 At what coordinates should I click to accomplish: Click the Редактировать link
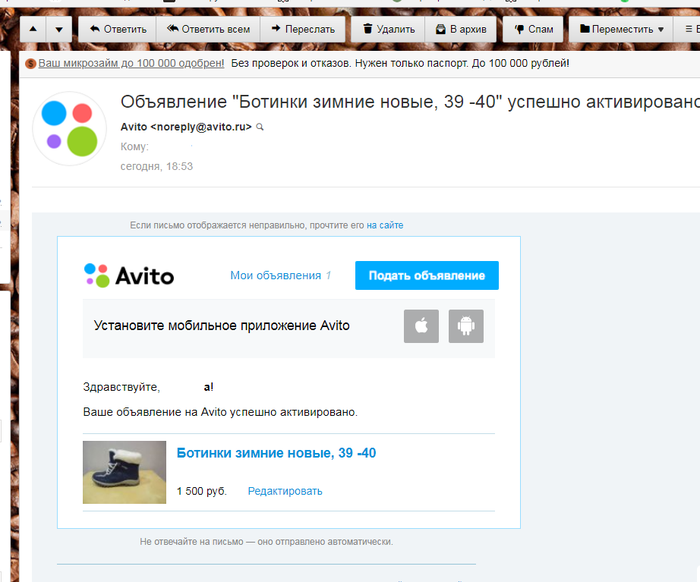click(285, 491)
